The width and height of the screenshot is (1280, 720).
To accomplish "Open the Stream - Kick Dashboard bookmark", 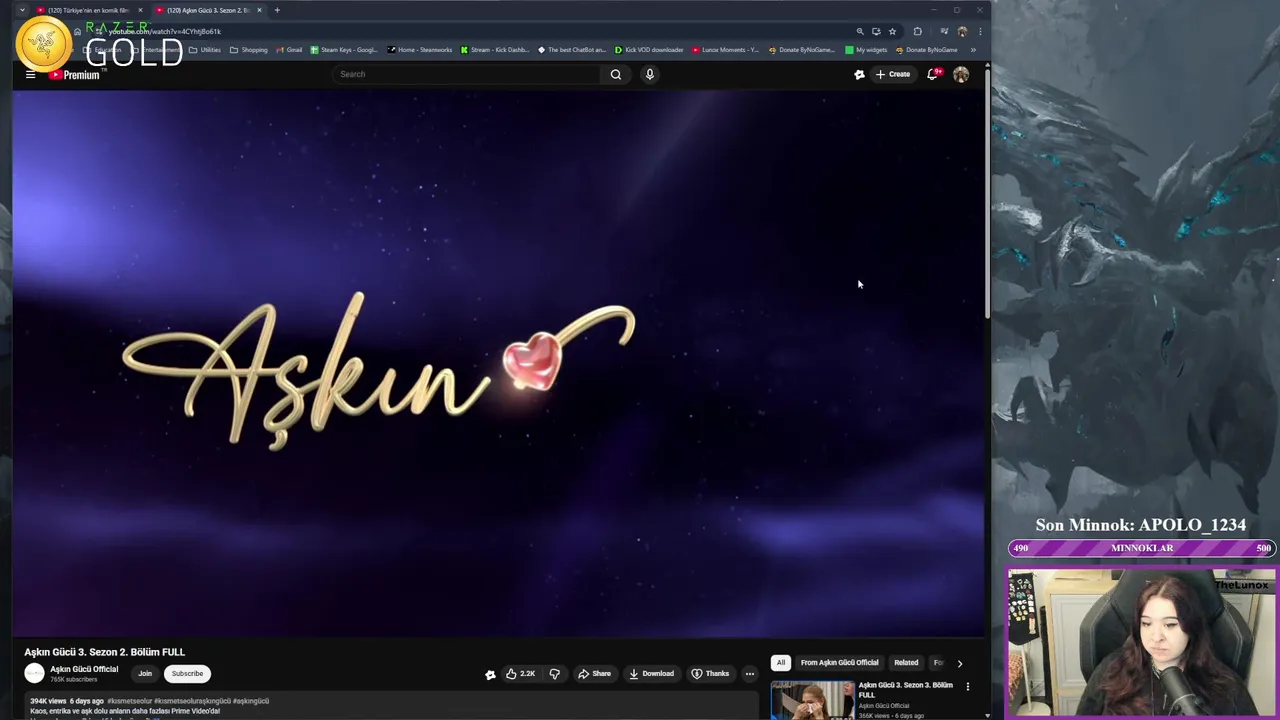I will tap(495, 50).
